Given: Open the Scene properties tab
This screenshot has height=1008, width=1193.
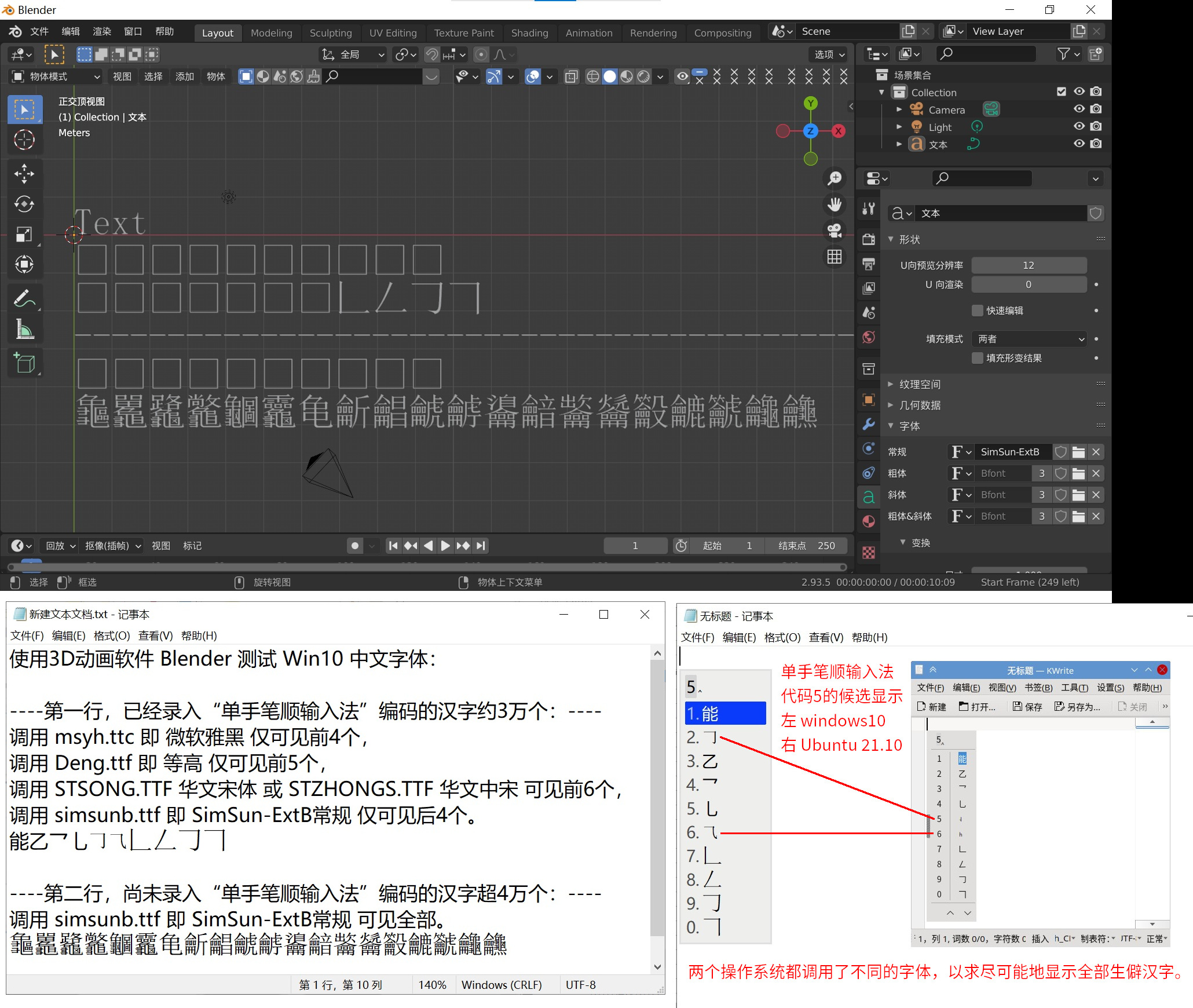Looking at the screenshot, I should [x=869, y=313].
